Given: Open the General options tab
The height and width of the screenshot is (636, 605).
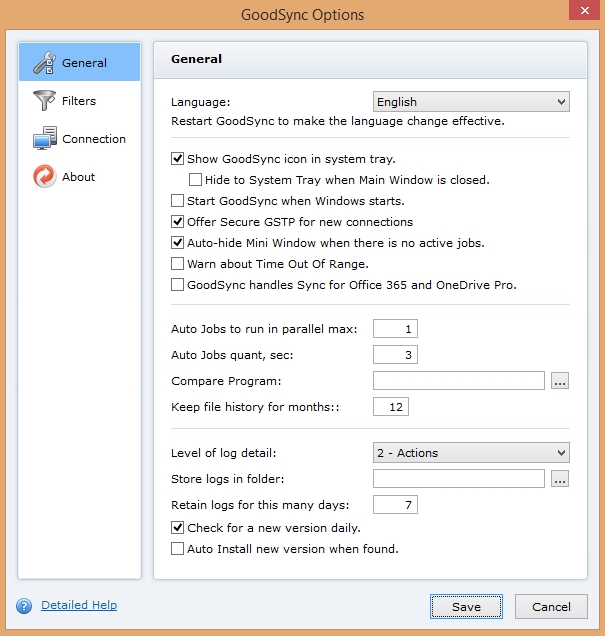Looking at the screenshot, I should click(x=79, y=62).
